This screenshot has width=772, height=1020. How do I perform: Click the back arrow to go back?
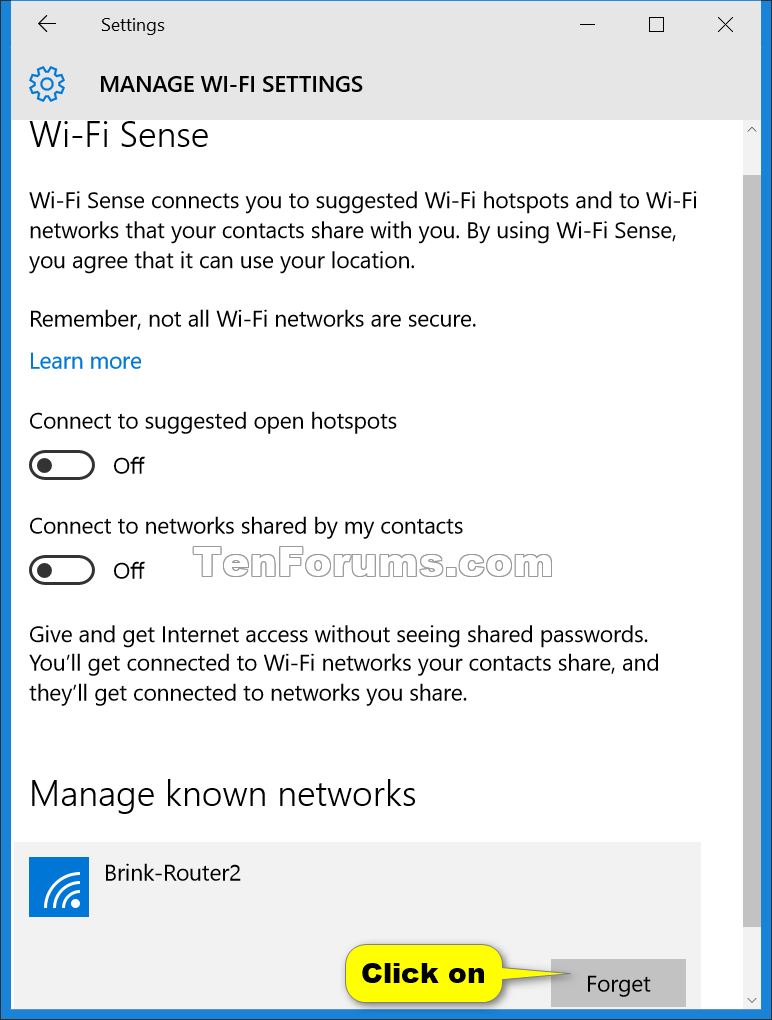(46, 24)
